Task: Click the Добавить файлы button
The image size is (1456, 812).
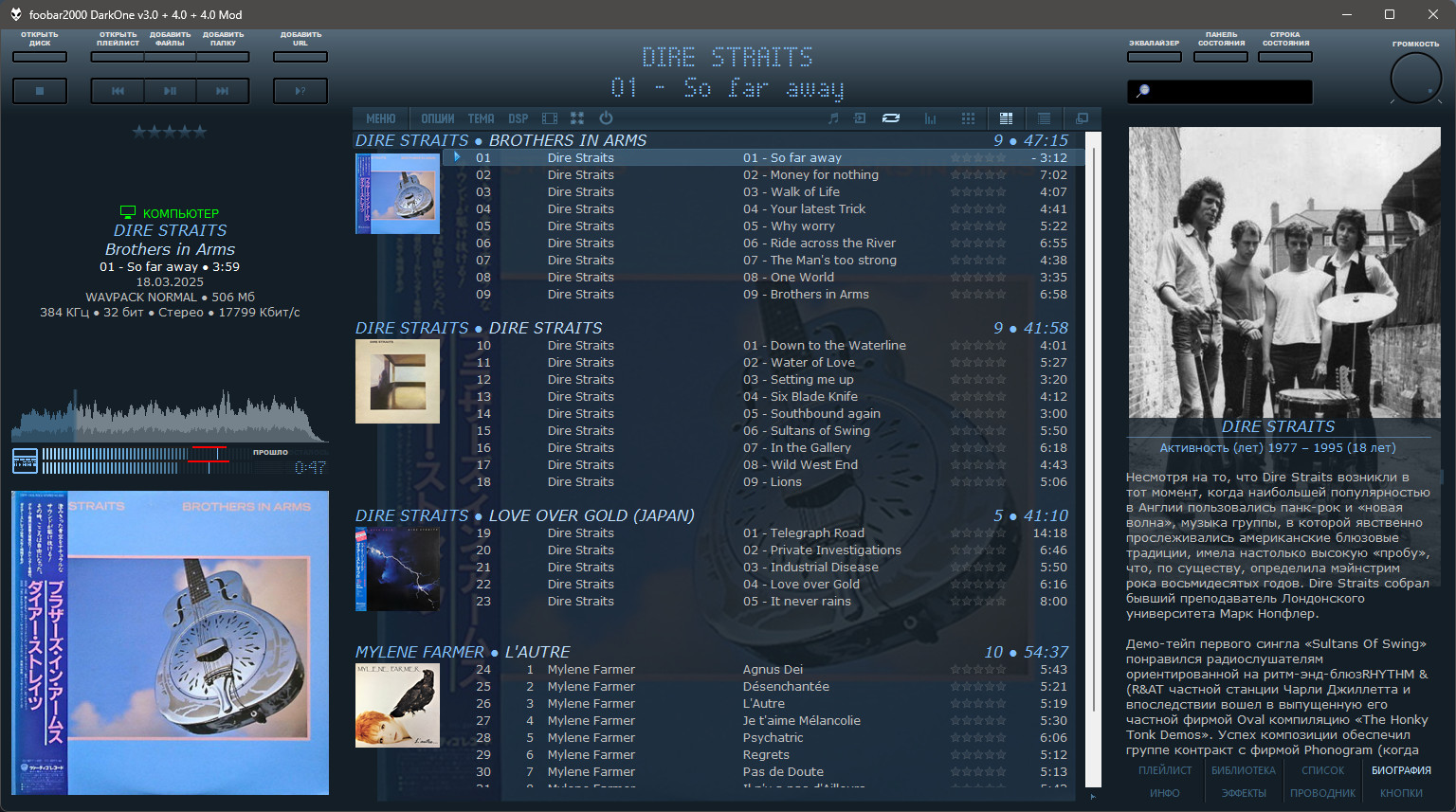Action: click(170, 57)
